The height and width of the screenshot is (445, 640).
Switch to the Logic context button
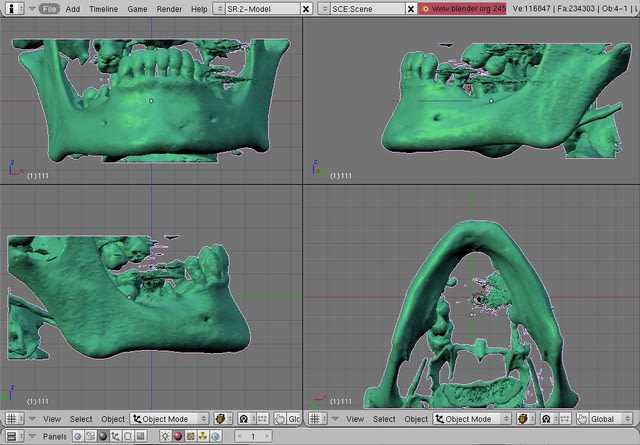78,436
